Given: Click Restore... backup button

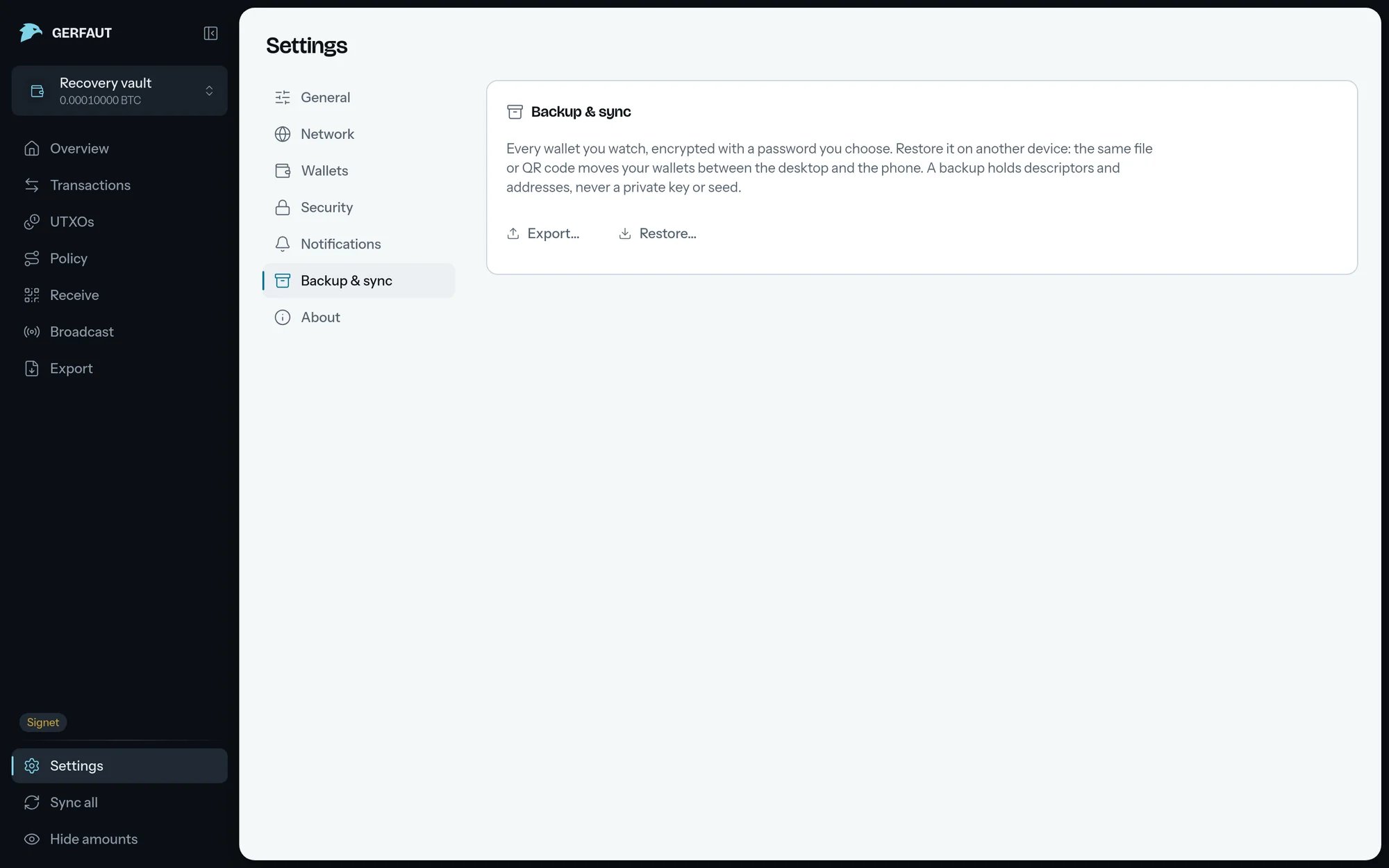Looking at the screenshot, I should 657,234.
